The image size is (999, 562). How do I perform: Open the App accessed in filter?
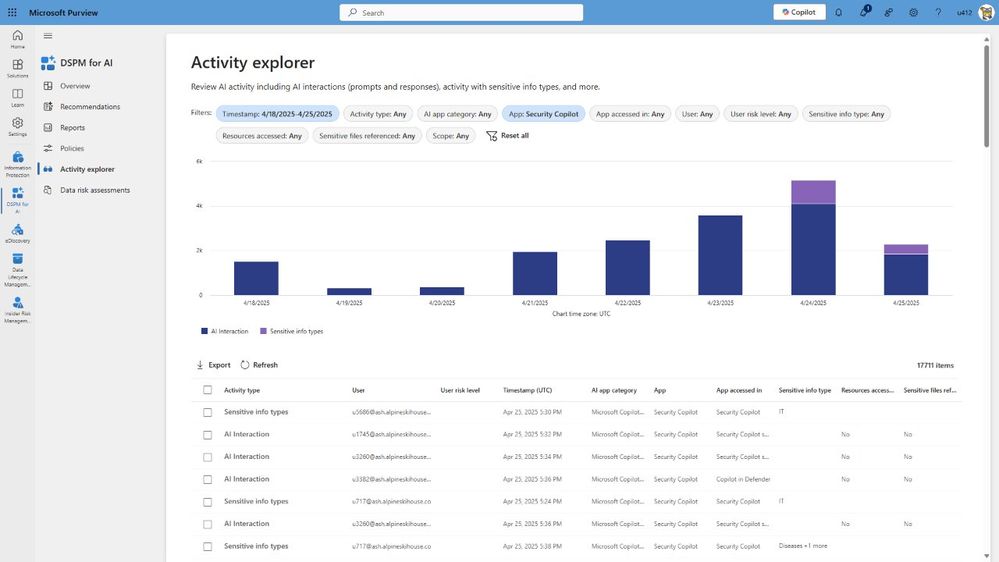click(630, 114)
